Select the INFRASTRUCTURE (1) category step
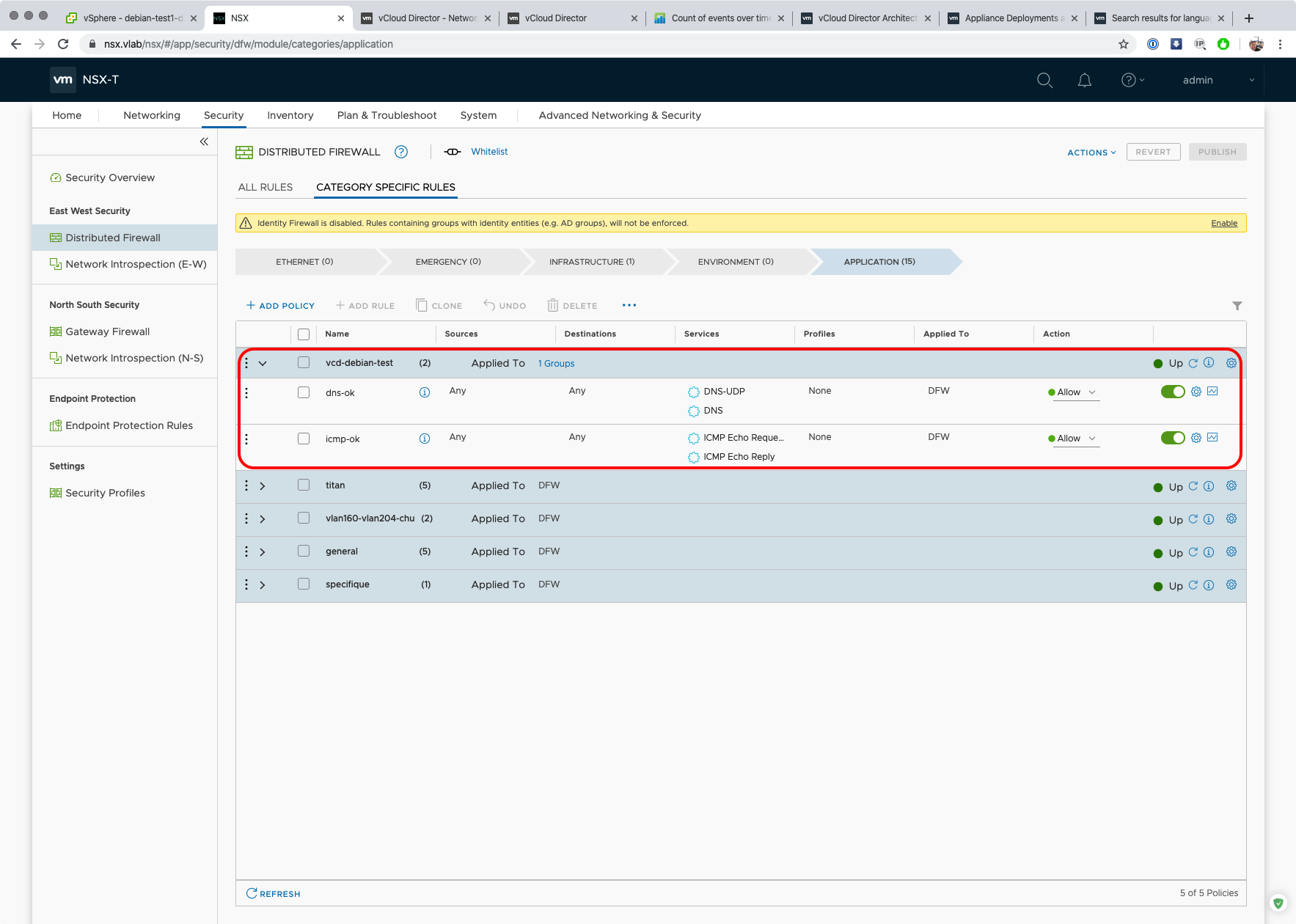Viewport: 1296px width, 924px height. tap(592, 262)
